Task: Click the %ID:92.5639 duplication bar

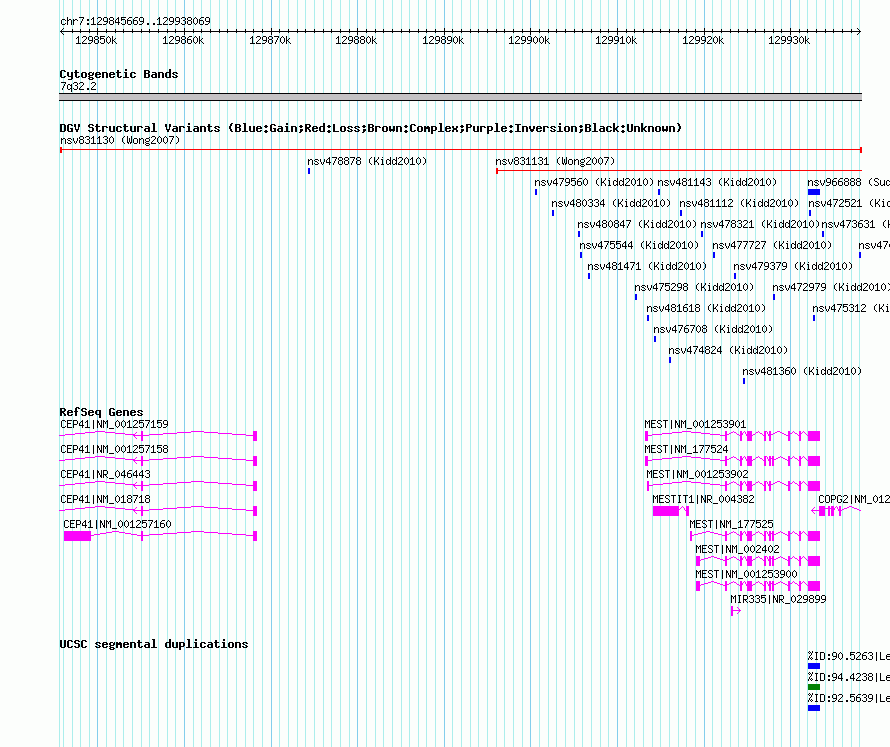Action: point(814,708)
